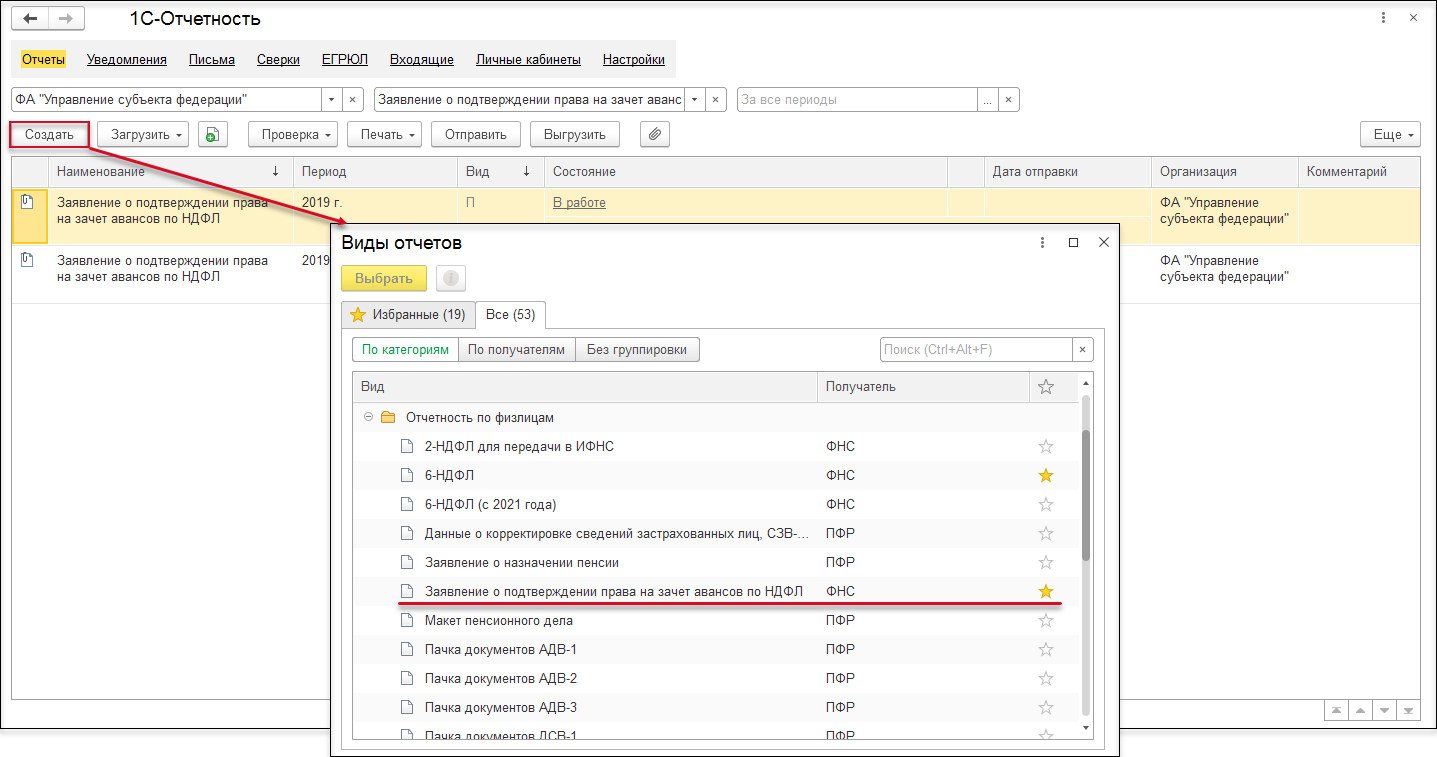
Task: Open the ЕГРЮЛ section
Action: (x=345, y=59)
